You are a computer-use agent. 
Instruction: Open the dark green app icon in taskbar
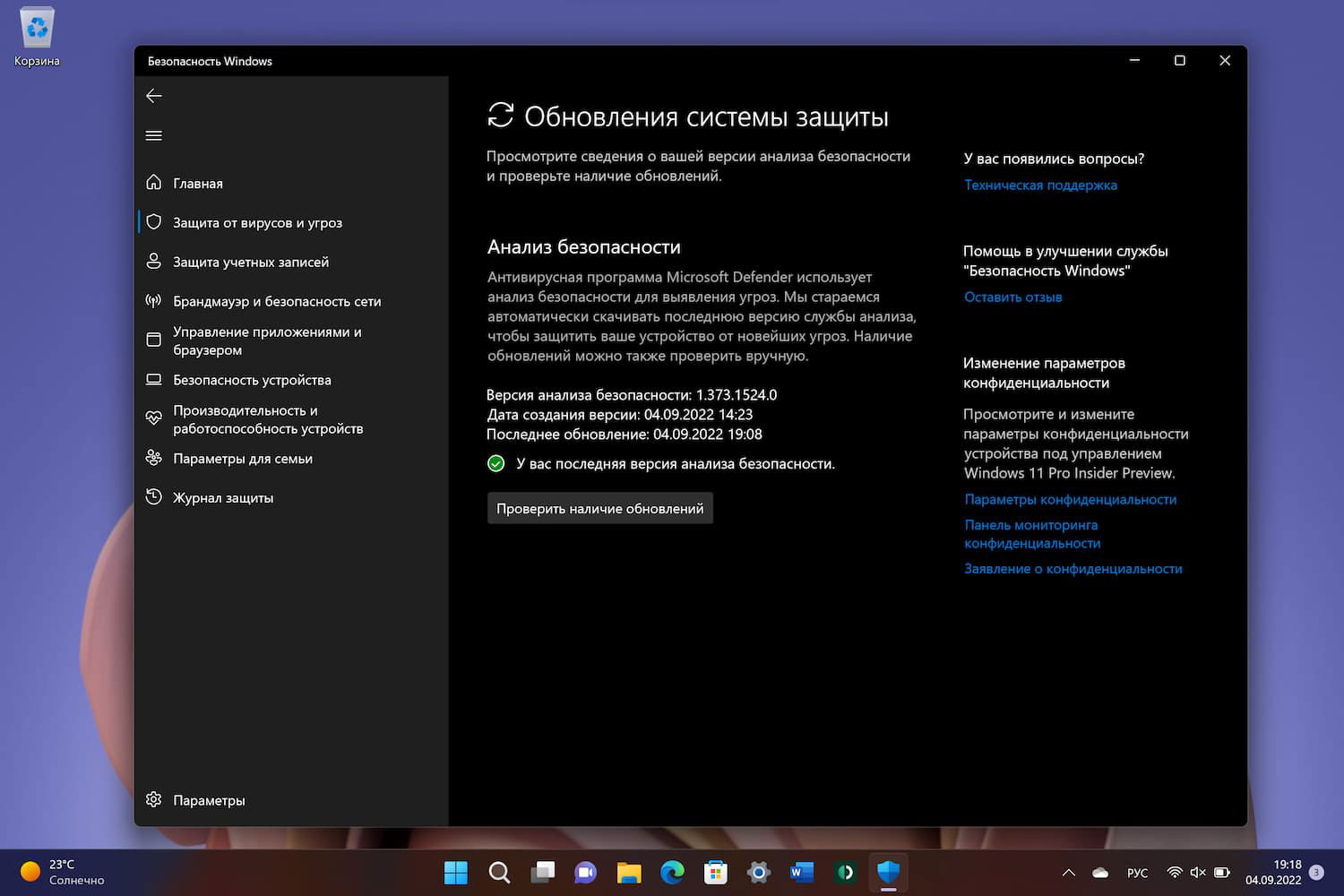pos(845,872)
